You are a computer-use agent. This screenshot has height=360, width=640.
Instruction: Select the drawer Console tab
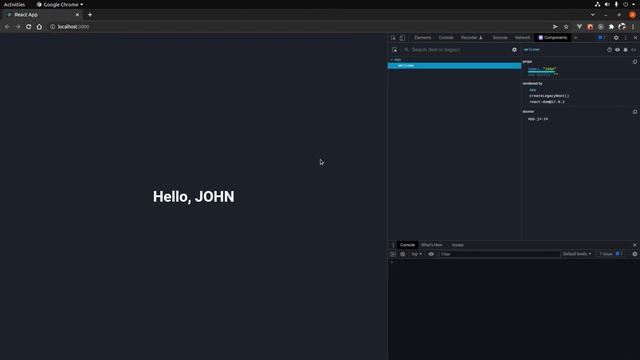pos(407,245)
